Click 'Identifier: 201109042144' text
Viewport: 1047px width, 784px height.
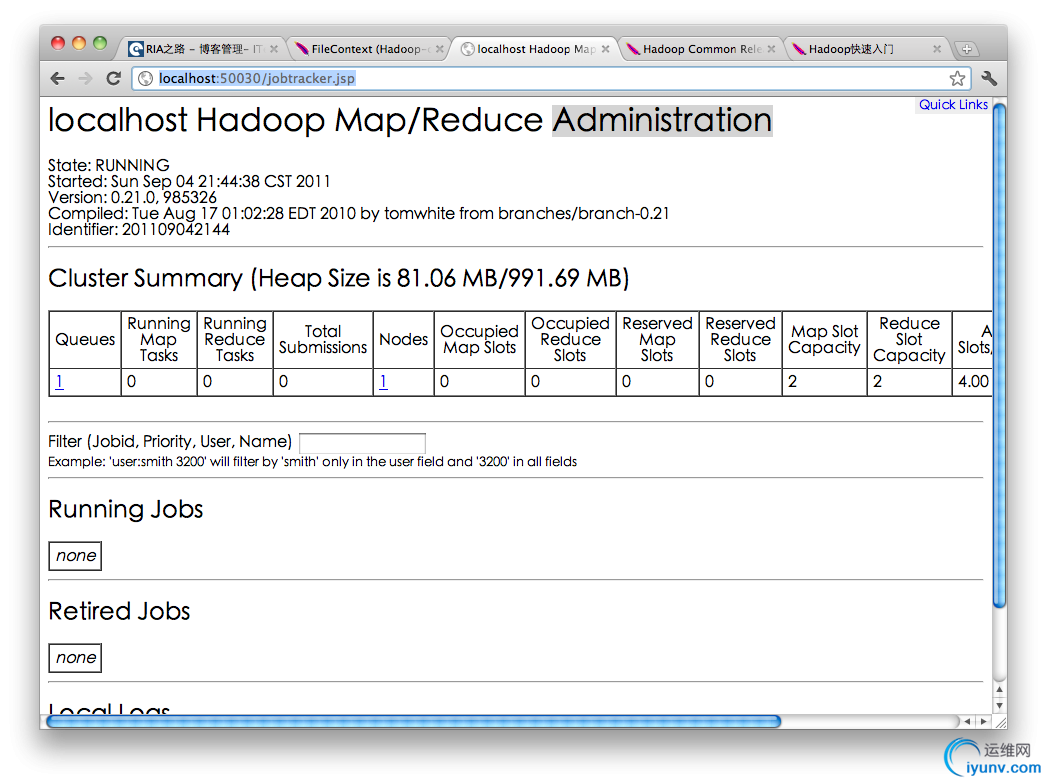coord(139,229)
